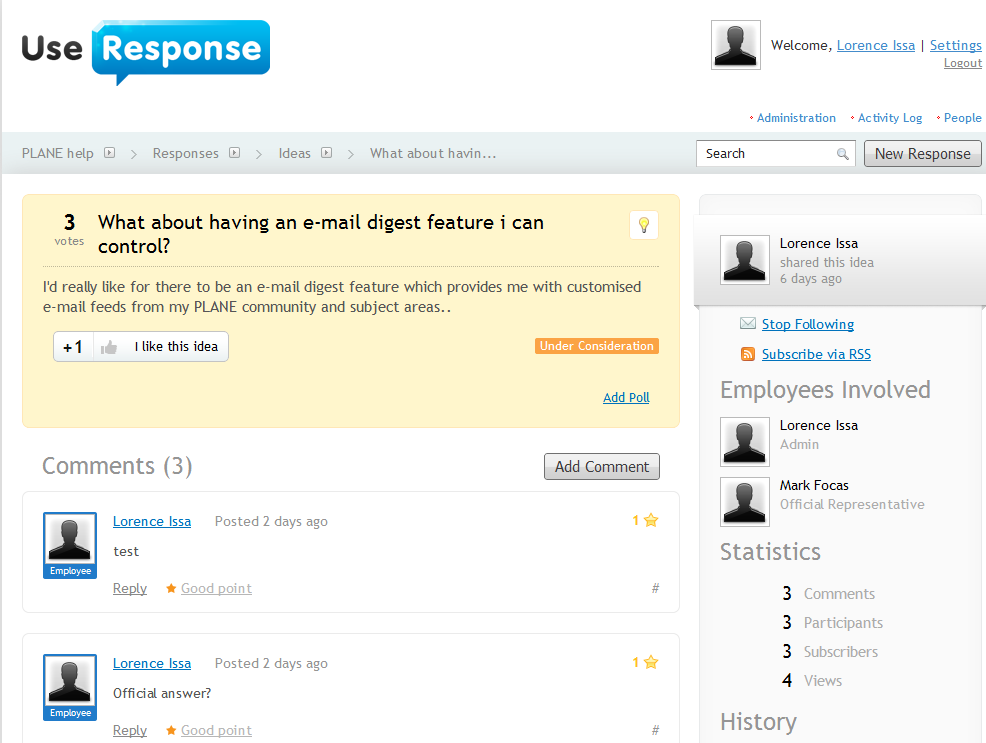Click the envelope Stop Following icon

(x=748, y=324)
